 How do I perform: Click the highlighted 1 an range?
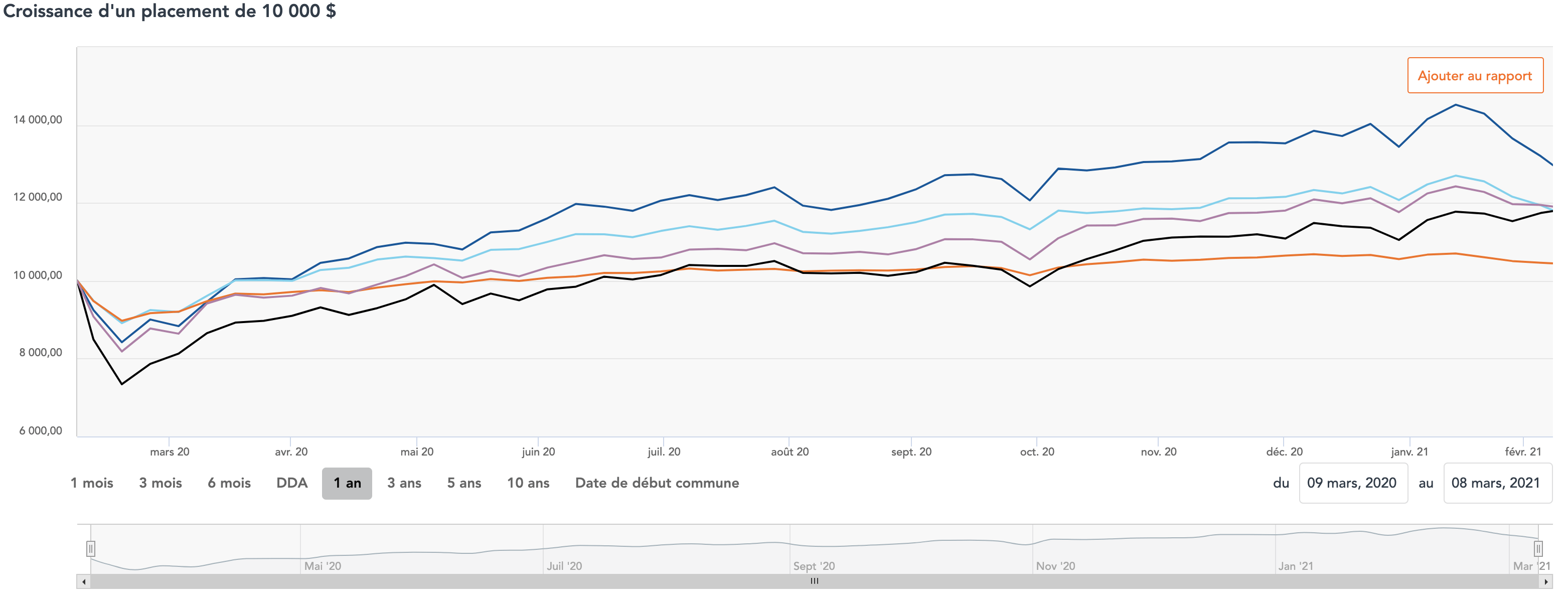347,483
